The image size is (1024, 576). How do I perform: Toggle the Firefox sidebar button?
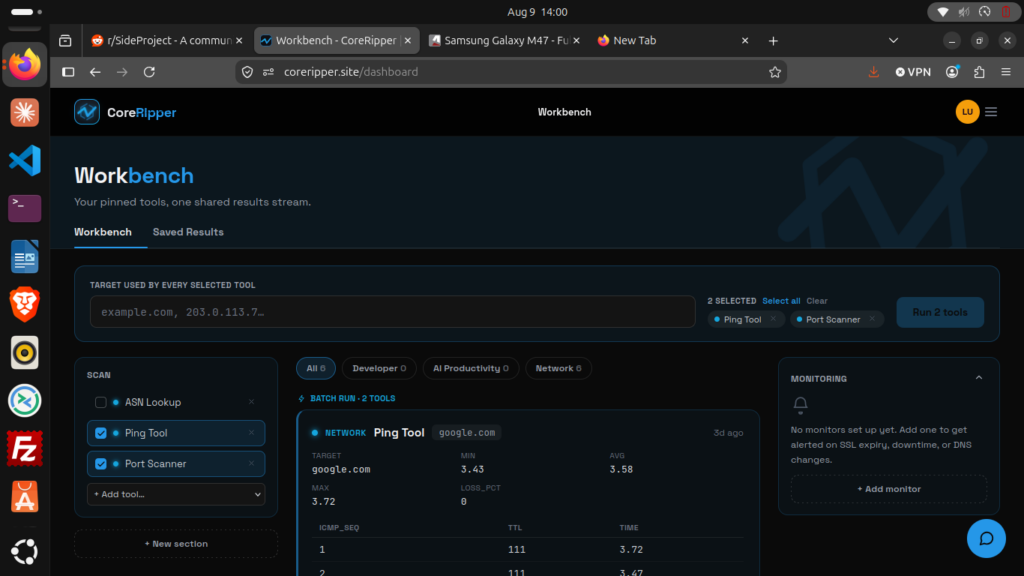(68, 72)
